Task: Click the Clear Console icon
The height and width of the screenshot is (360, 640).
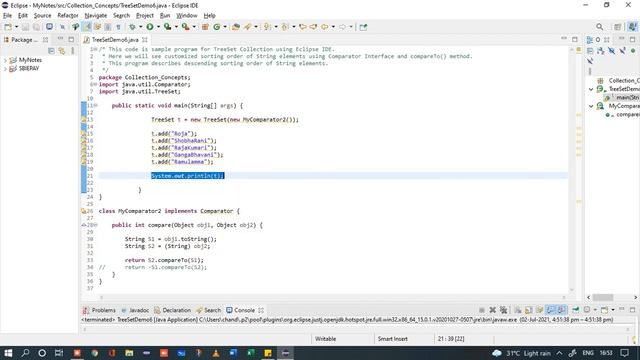Action: click(x=518, y=310)
